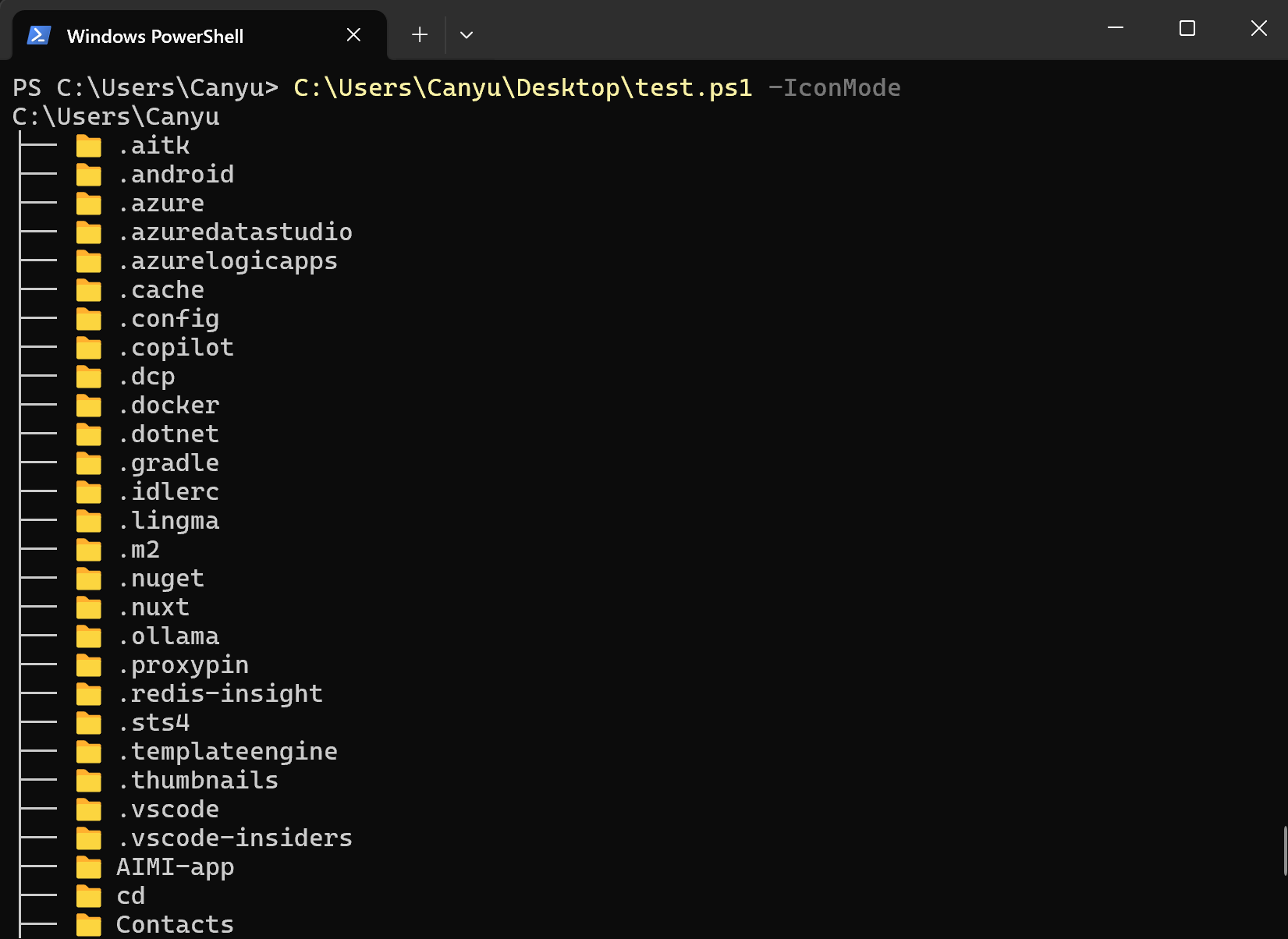
Task: Click the .dotnet folder icon
Action: coord(89,435)
